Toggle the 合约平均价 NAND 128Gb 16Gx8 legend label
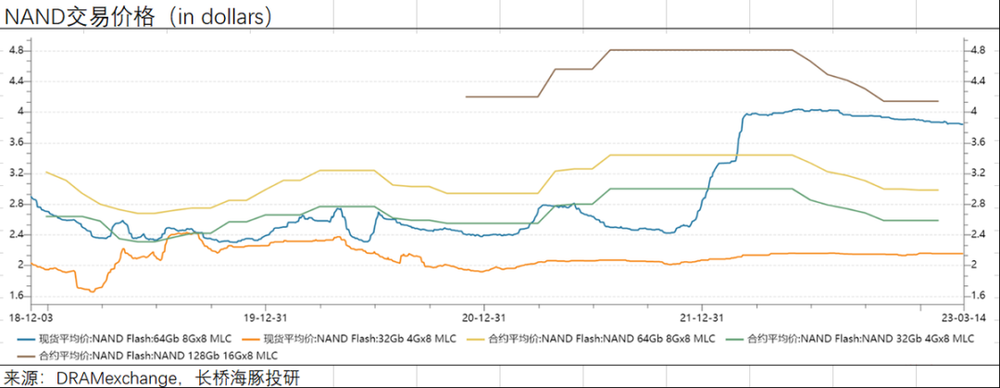Screen dimensions: 1000x388 tap(160, 354)
